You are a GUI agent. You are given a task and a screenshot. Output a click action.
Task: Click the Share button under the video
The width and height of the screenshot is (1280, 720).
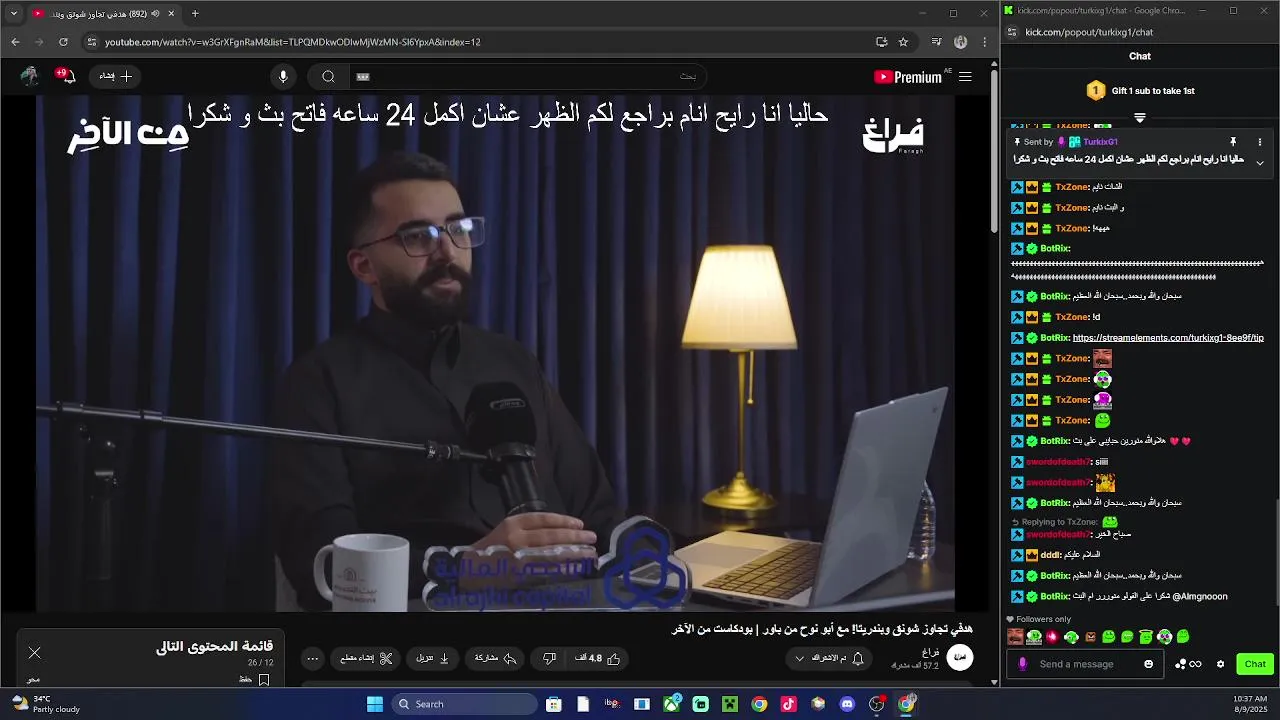coord(496,658)
